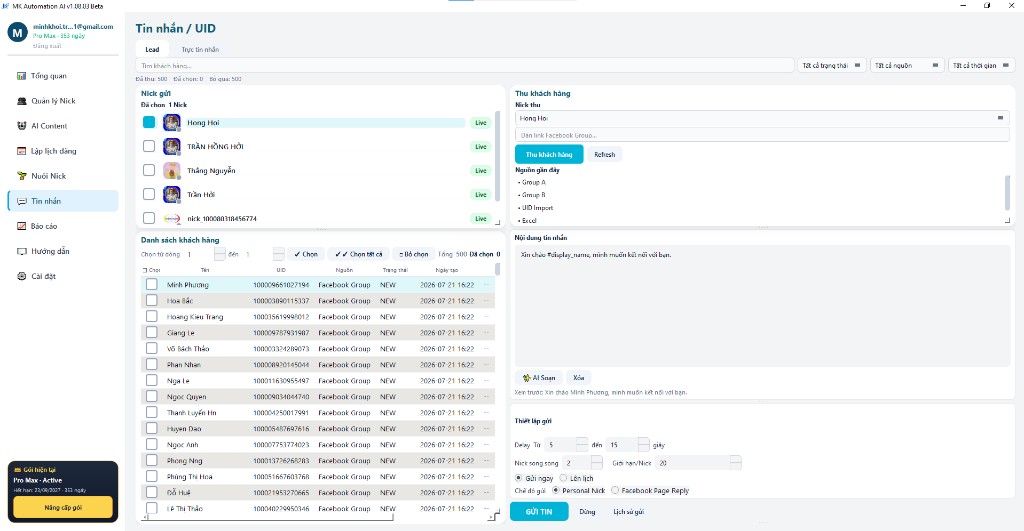Open Tất cả nguồn filter dropdown
The image size is (1024, 531).
tap(907, 65)
